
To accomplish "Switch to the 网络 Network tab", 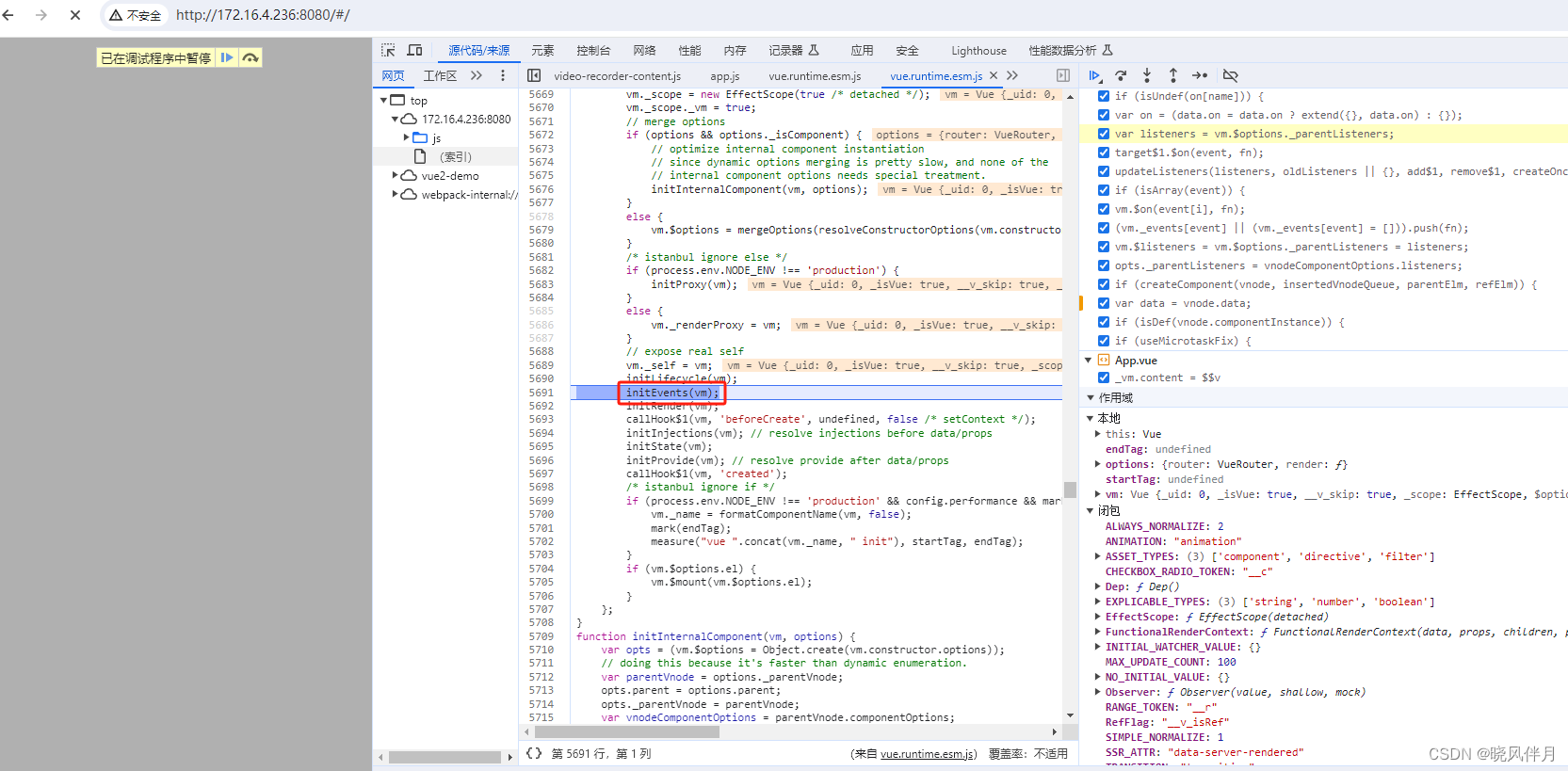I will [644, 51].
